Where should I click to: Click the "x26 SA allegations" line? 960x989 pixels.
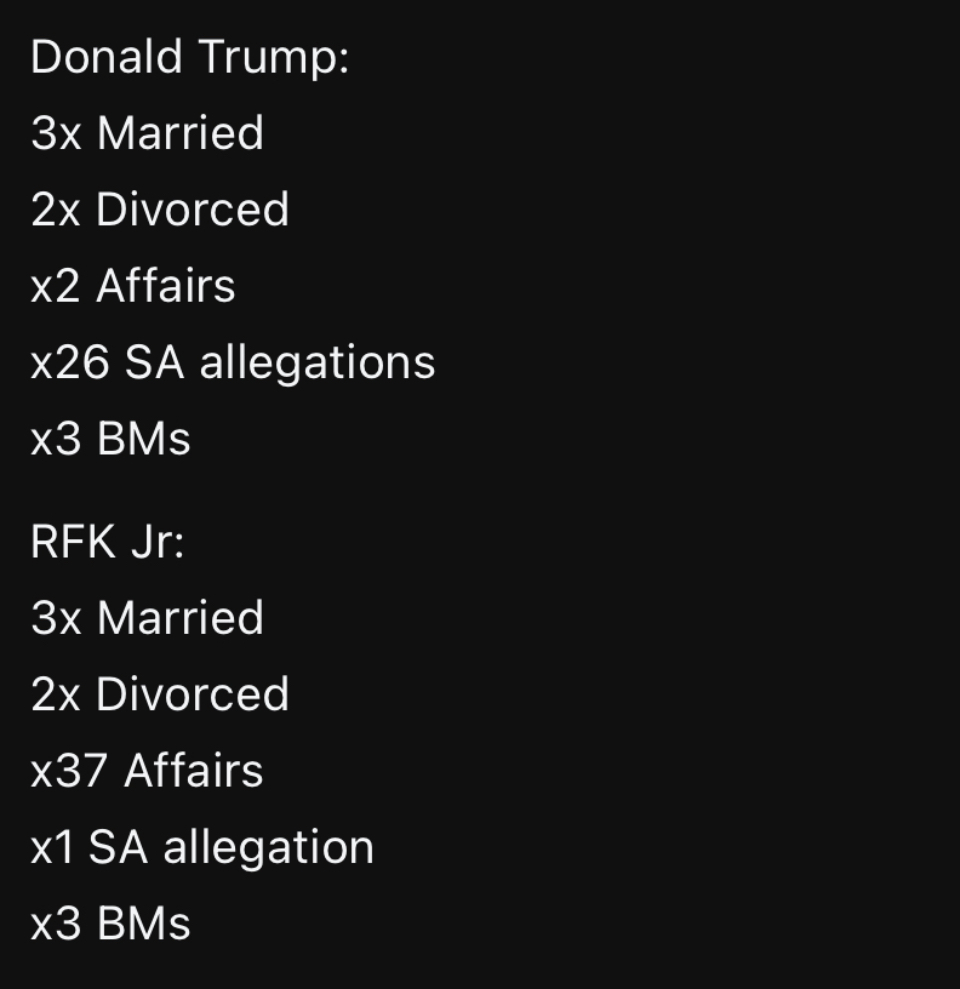(x=233, y=362)
